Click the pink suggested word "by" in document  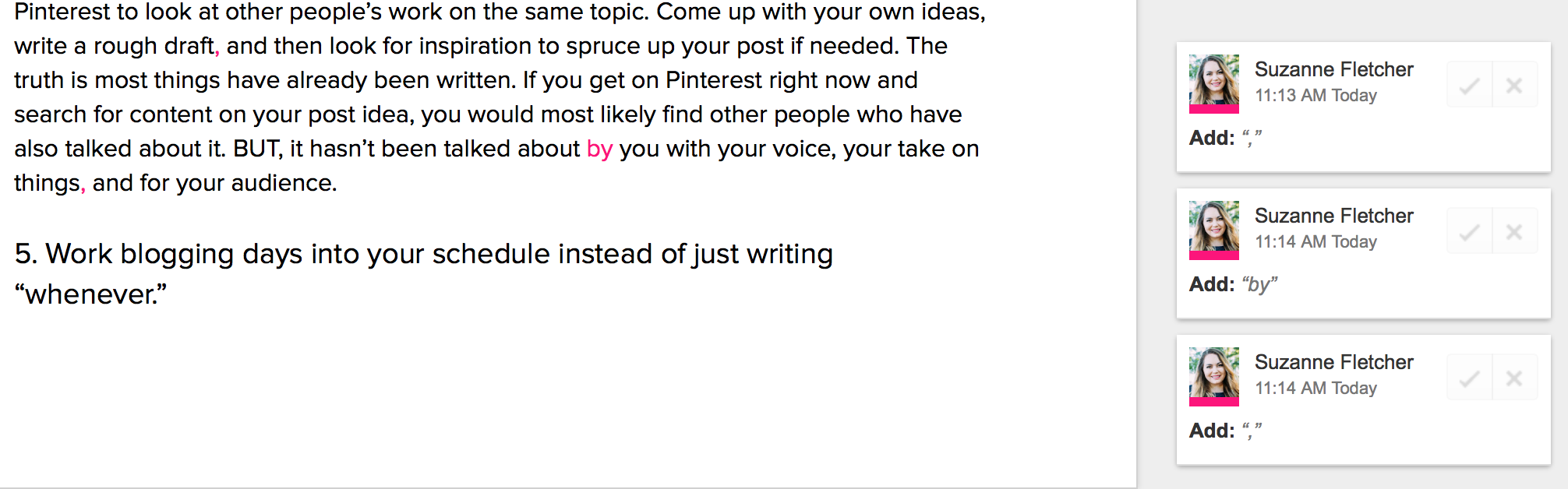pos(599,149)
